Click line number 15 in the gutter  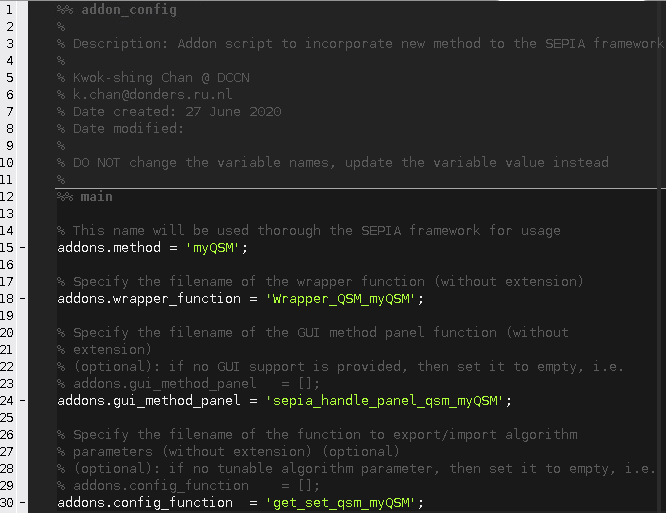(x=7, y=248)
